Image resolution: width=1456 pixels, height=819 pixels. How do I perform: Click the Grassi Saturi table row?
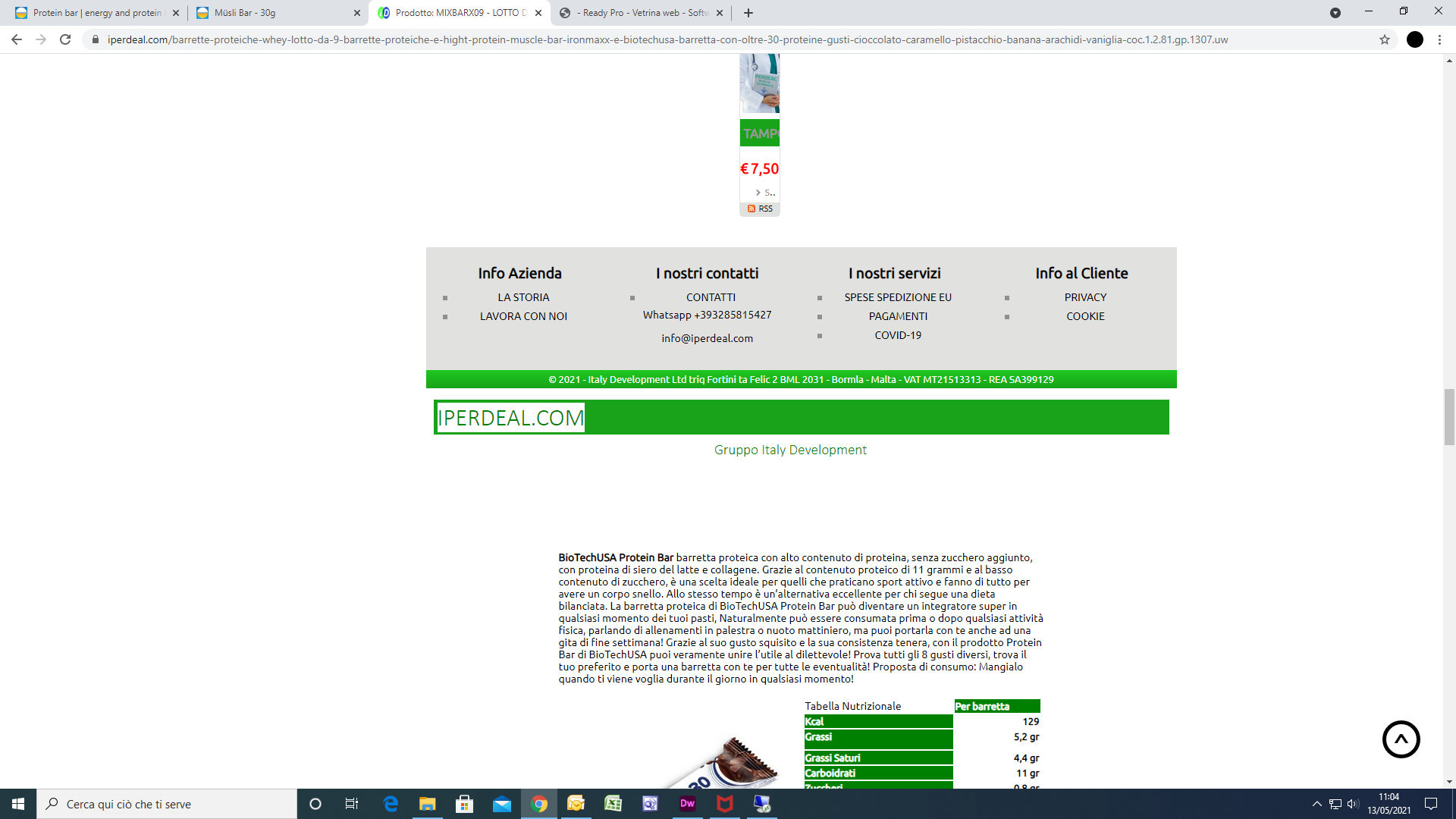tap(921, 758)
